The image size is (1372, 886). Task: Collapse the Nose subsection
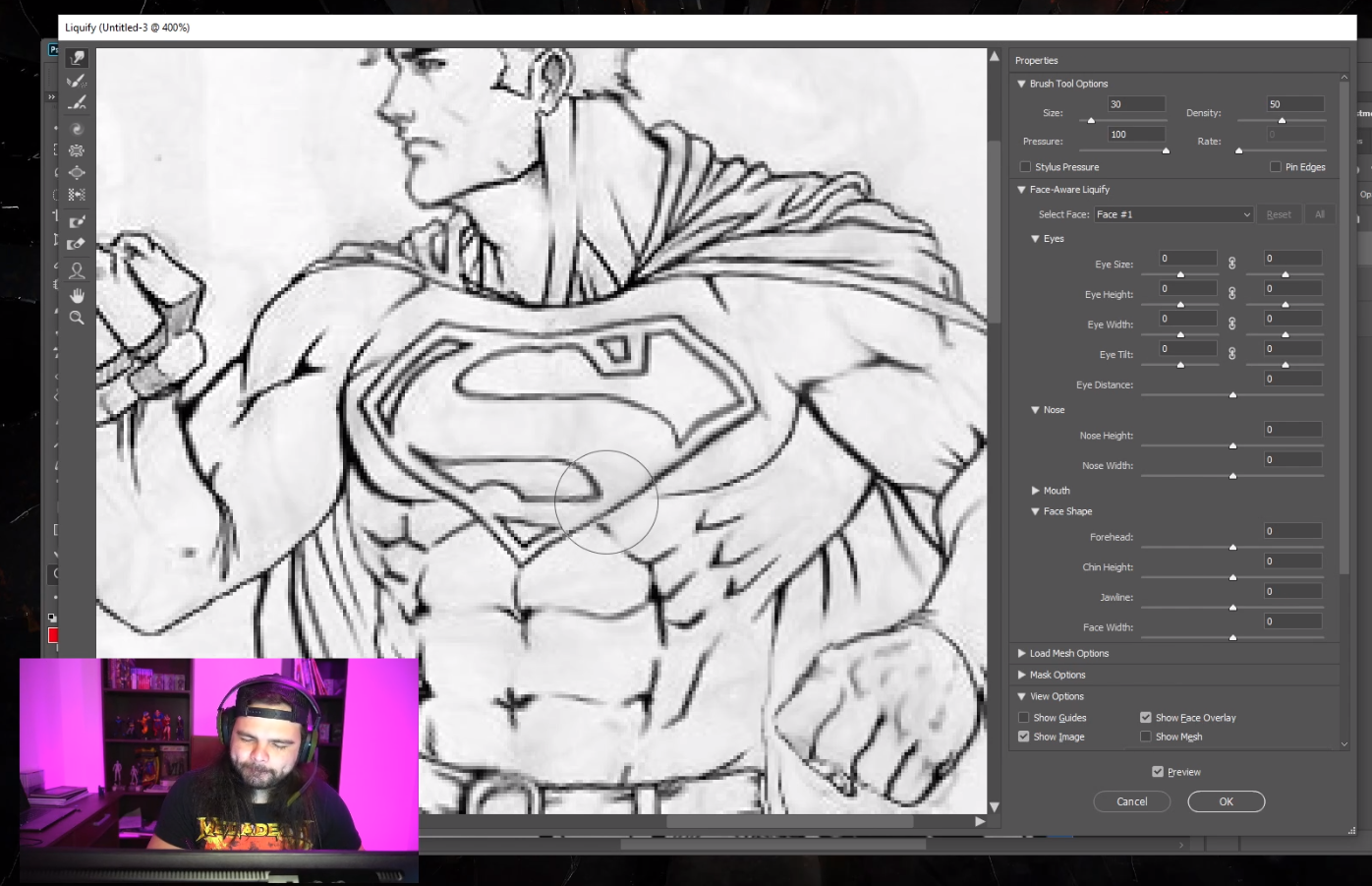tap(1035, 410)
